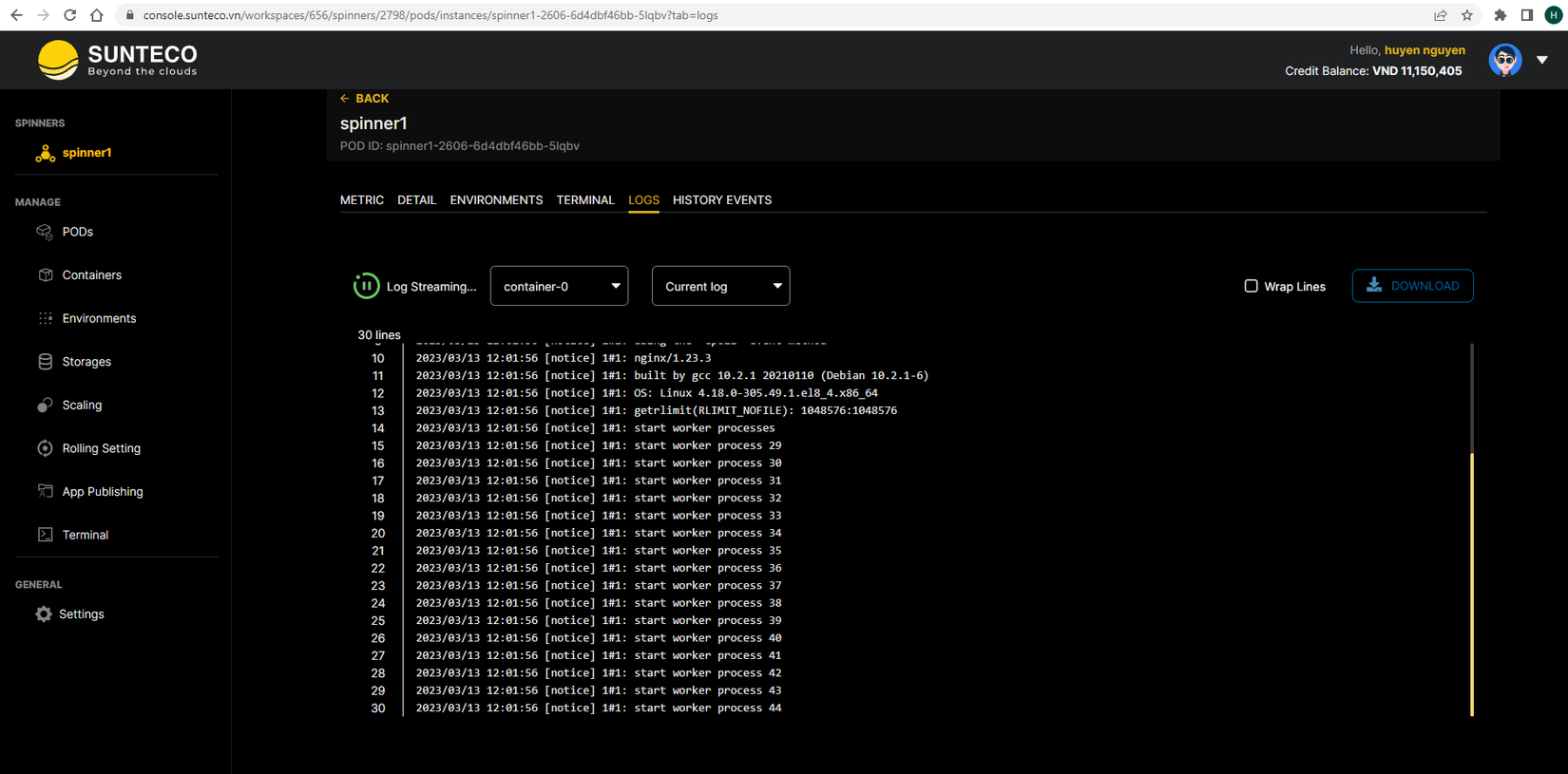Click log line 11 'built by gcc 10.2.1'
Image resolution: width=1568 pixels, height=774 pixels.
coord(672,375)
